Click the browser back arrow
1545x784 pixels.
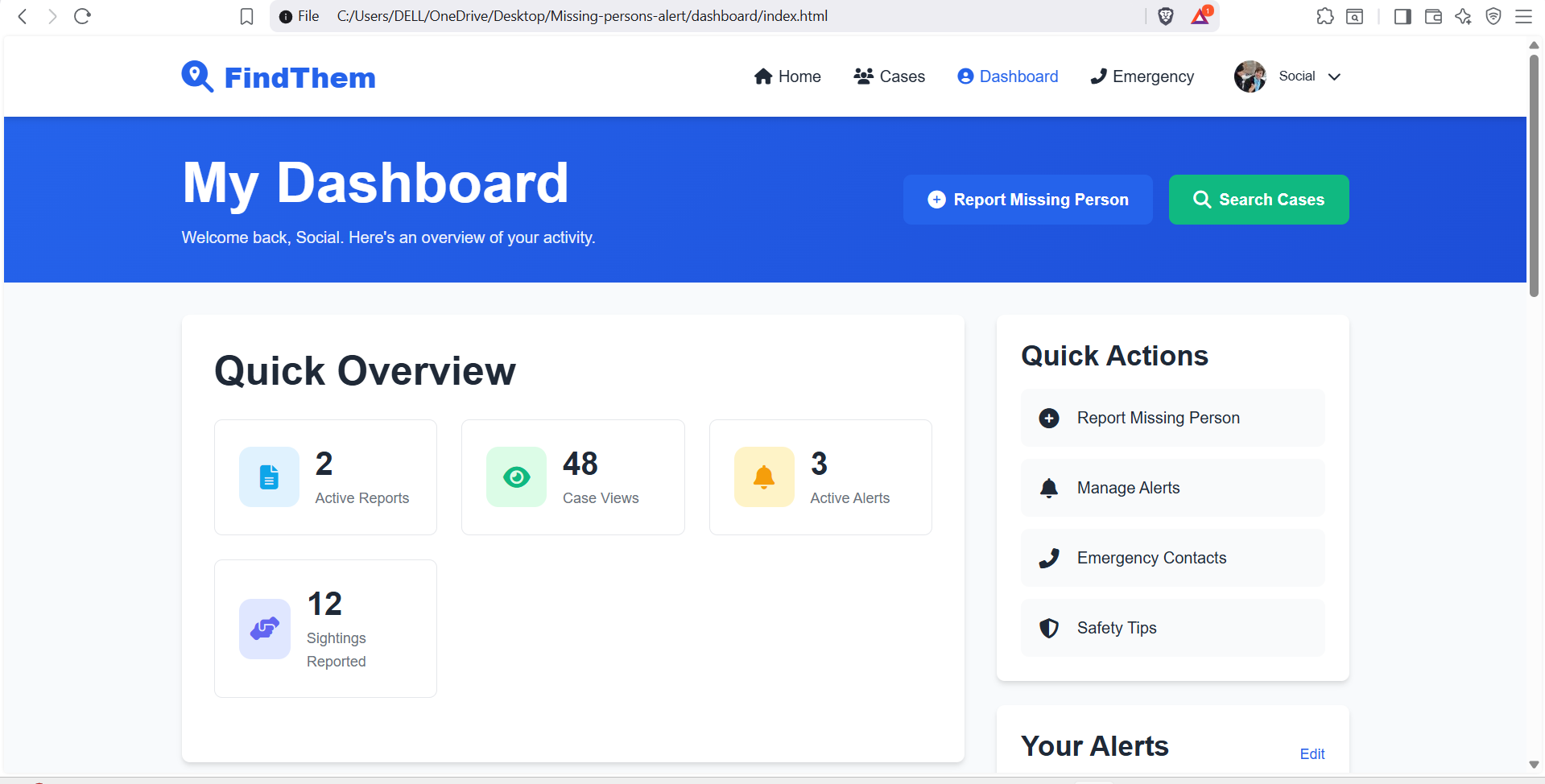tap(23, 16)
